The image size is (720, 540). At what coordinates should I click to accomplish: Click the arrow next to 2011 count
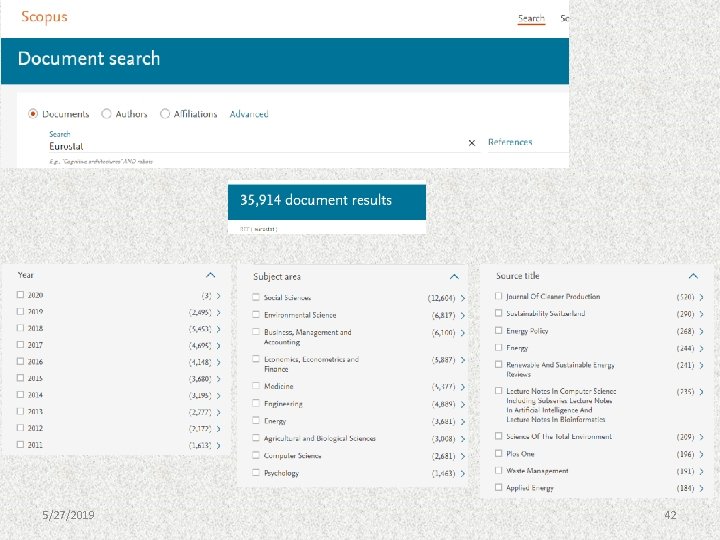click(219, 445)
